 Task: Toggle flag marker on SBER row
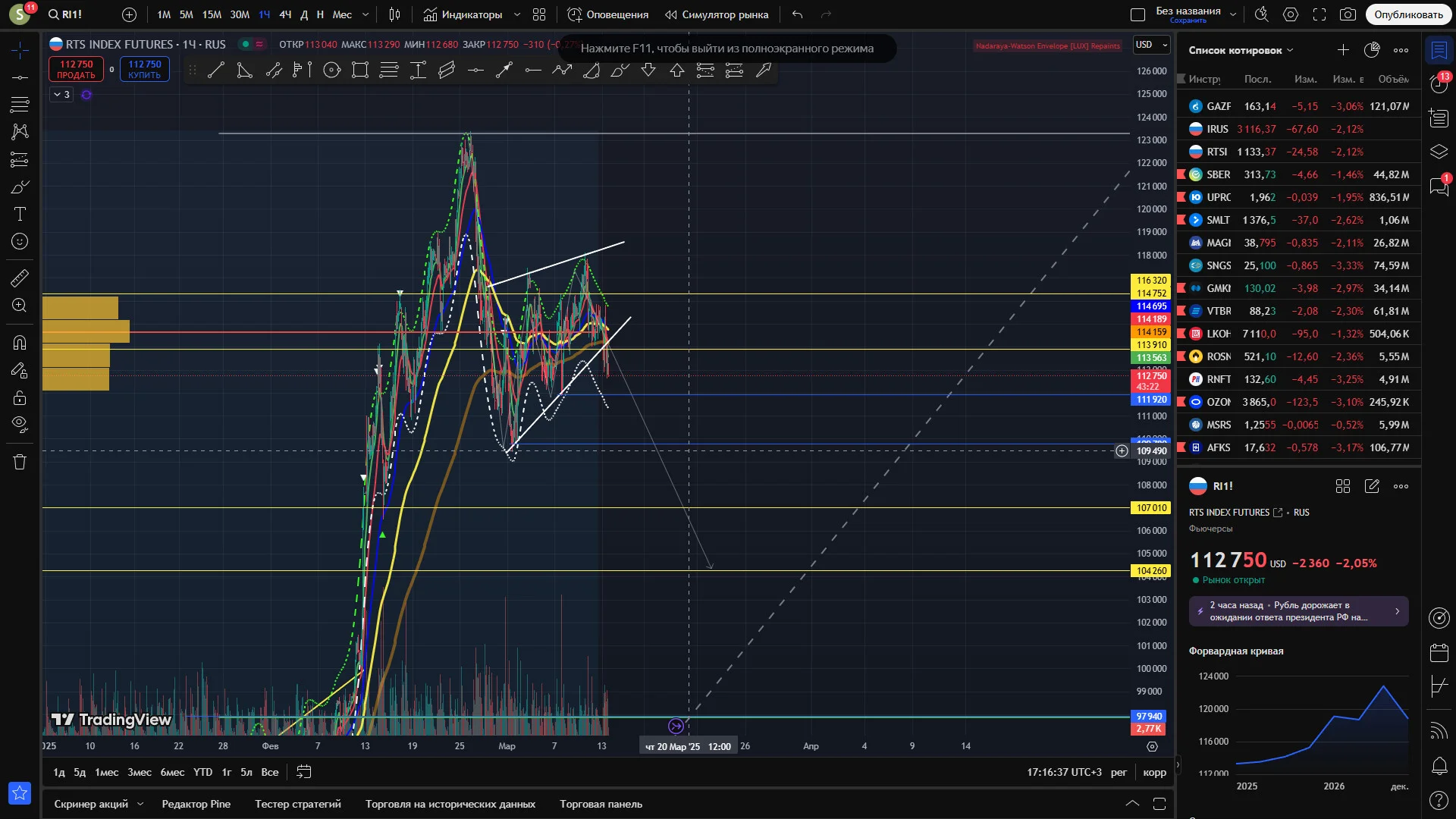(1181, 174)
